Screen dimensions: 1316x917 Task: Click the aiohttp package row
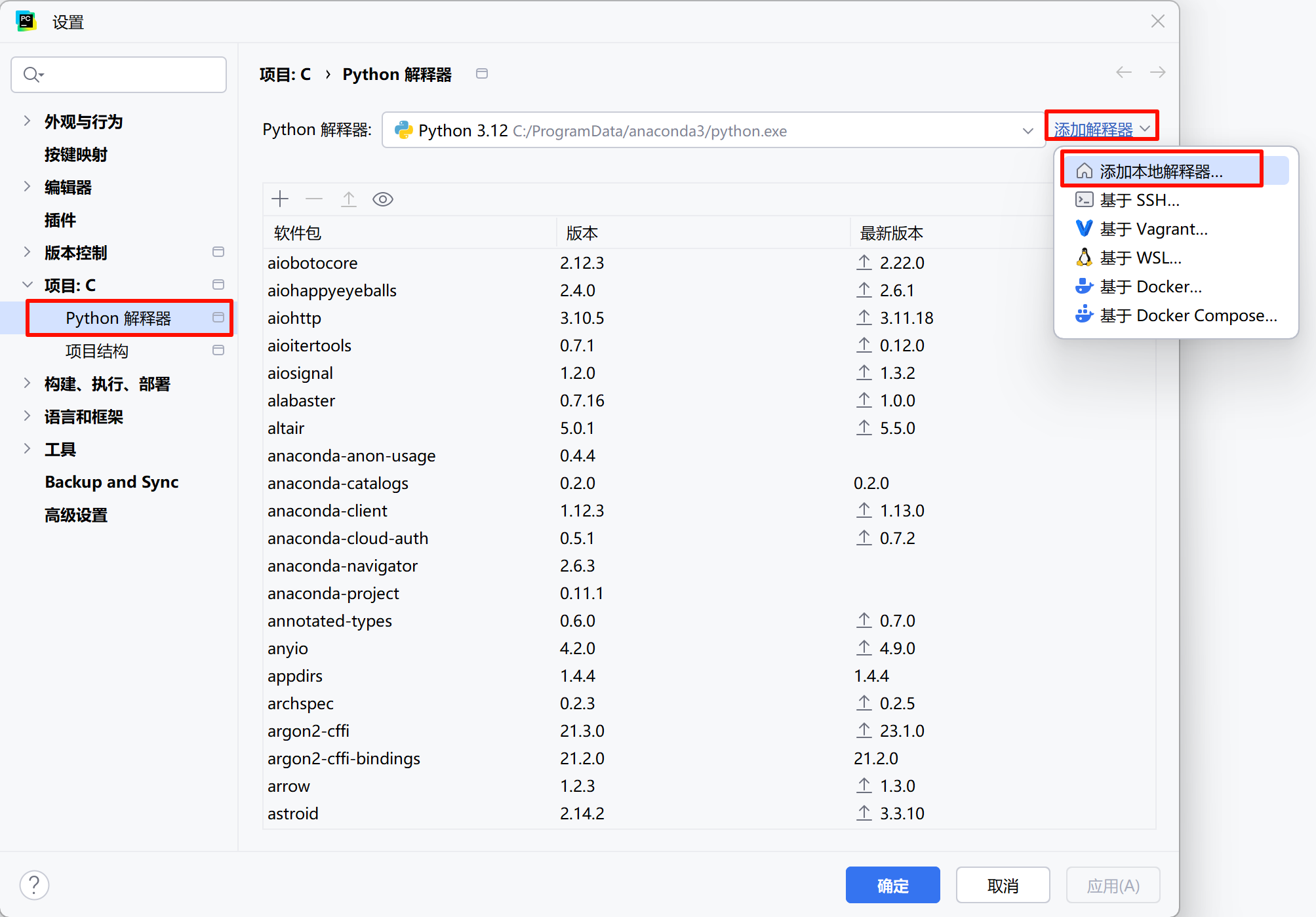pos(294,319)
